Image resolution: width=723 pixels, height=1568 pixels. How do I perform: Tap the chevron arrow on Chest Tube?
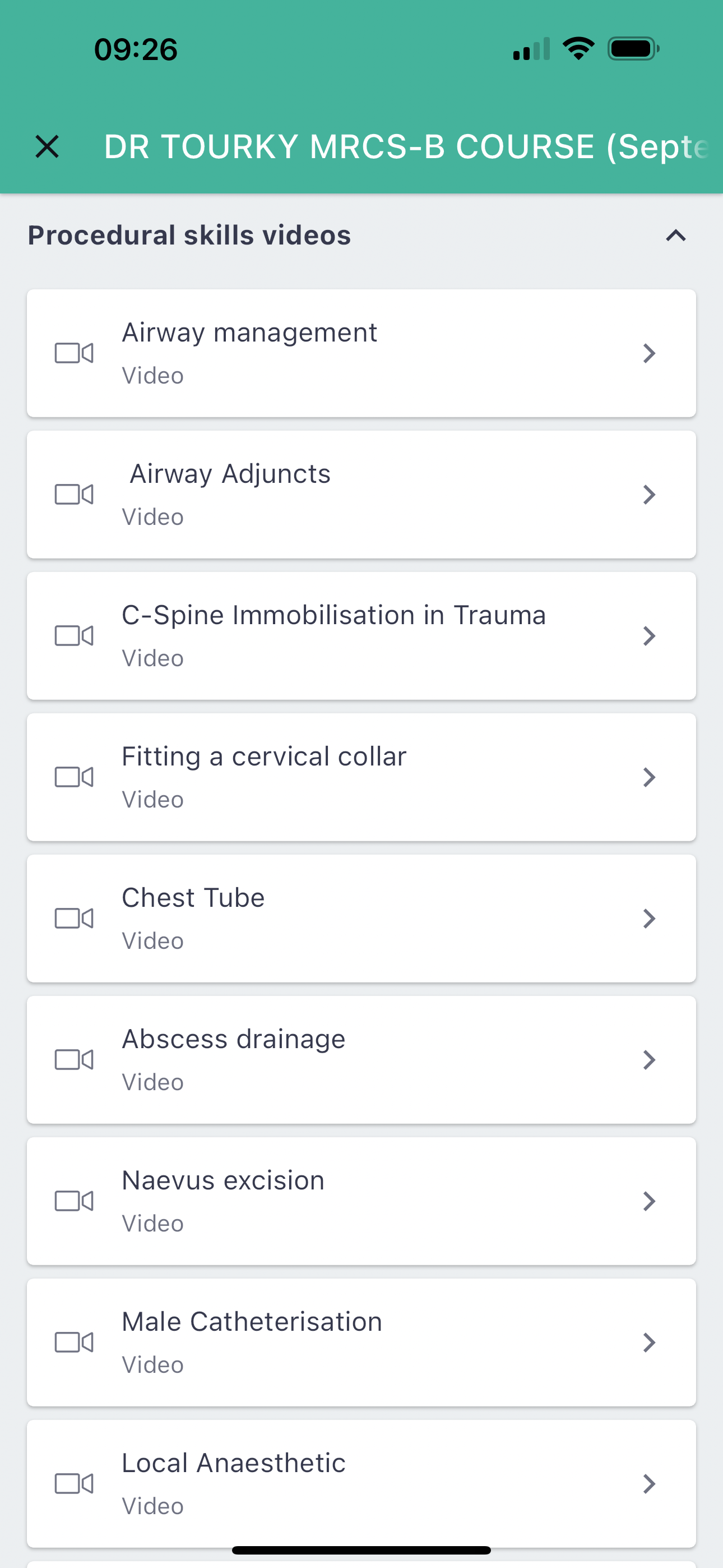649,918
